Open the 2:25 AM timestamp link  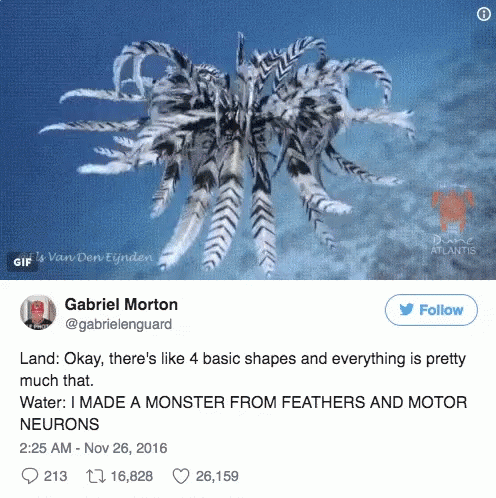pos(45,448)
